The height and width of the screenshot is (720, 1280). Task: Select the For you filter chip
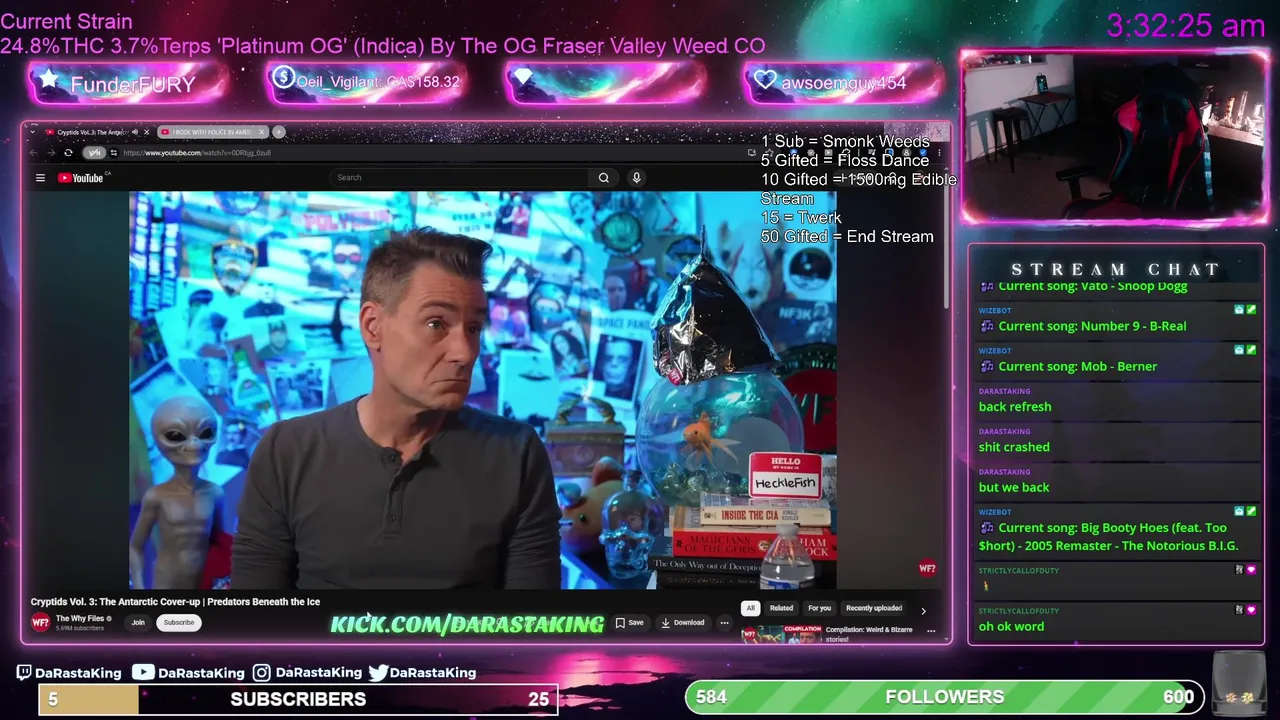pos(819,608)
